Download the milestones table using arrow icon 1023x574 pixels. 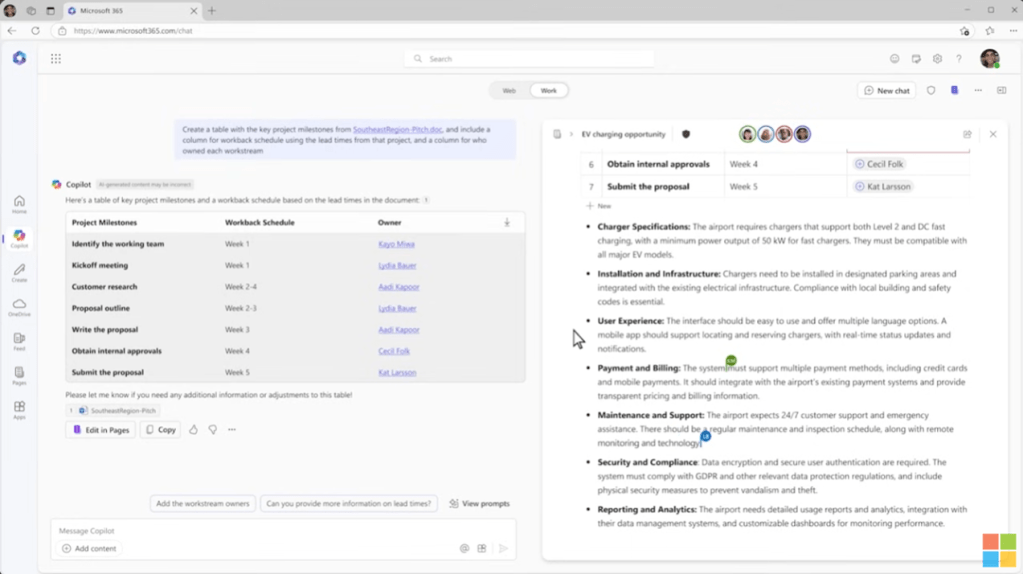tap(507, 223)
